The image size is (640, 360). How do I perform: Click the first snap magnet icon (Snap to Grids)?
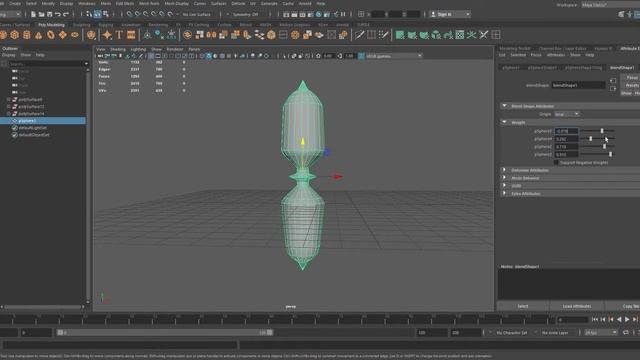129,14
